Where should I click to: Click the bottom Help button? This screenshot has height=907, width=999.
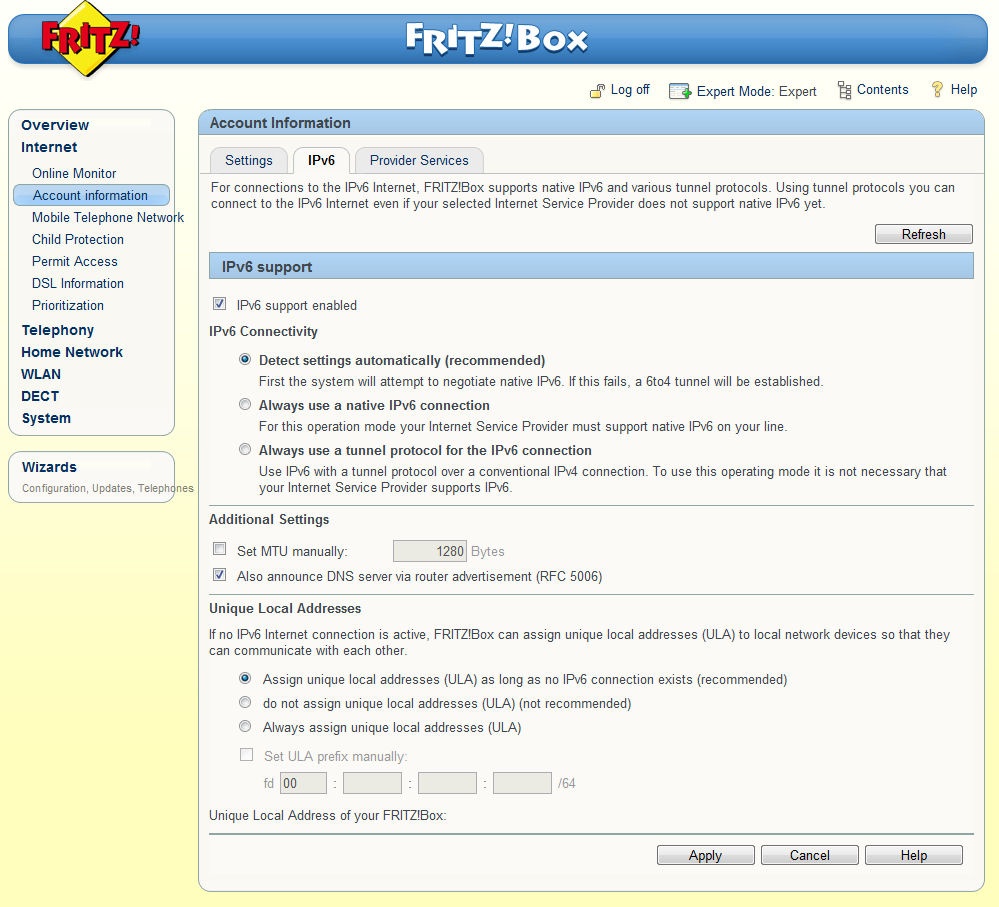(914, 855)
